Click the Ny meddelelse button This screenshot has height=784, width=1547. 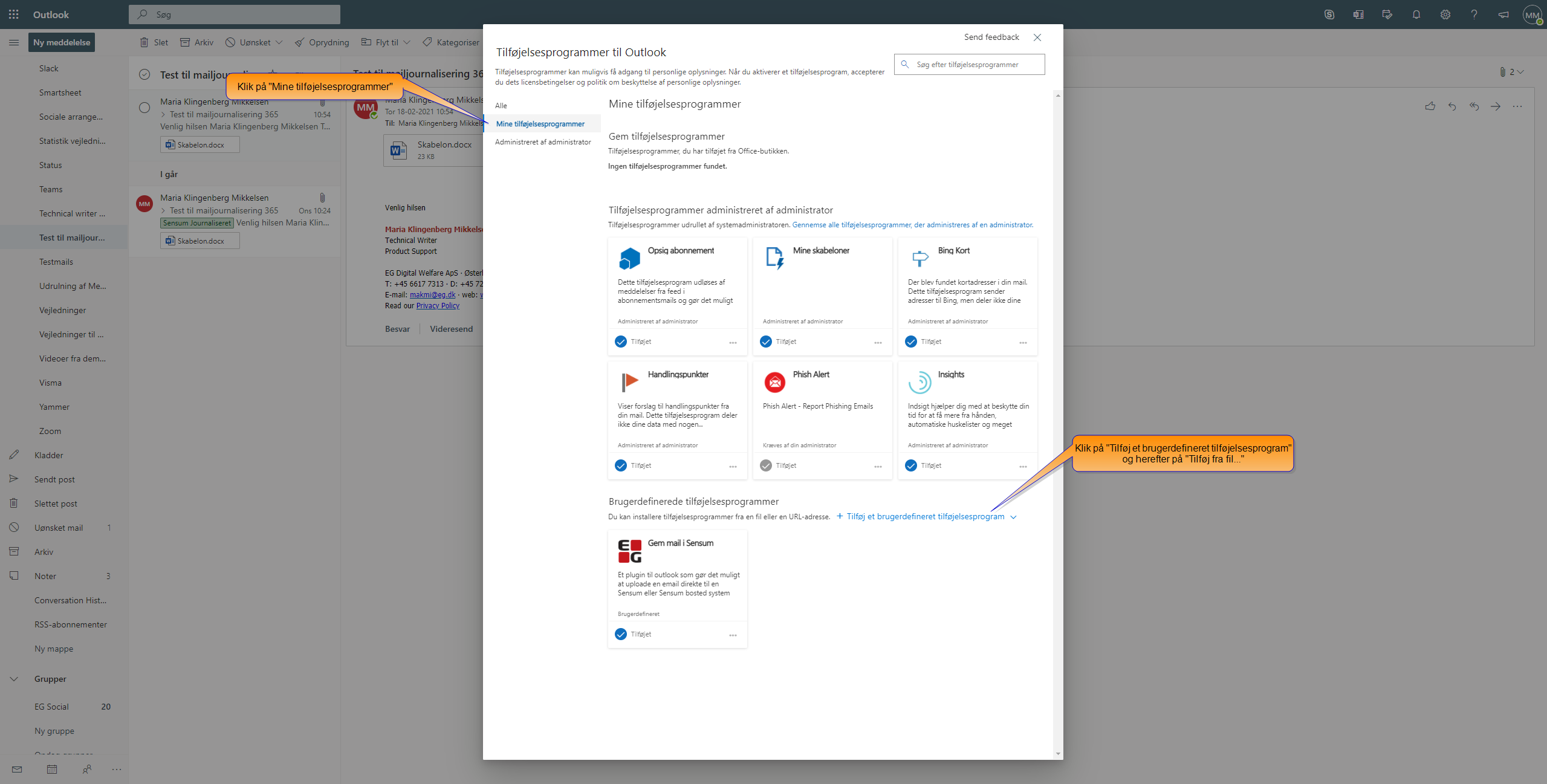point(61,42)
